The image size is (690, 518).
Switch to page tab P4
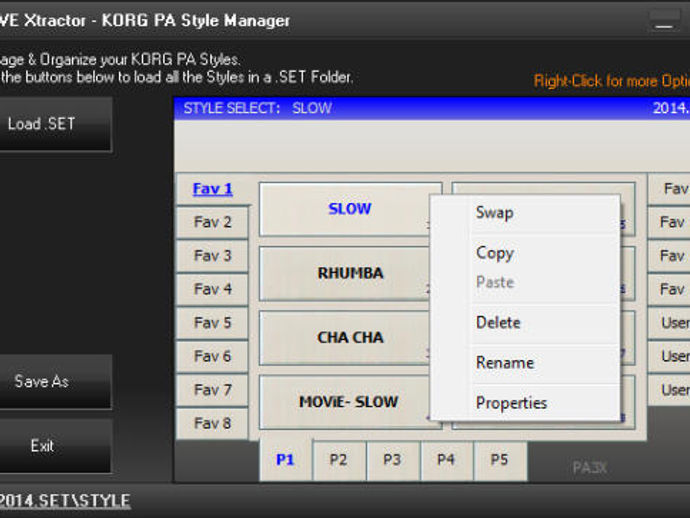[x=446, y=460]
